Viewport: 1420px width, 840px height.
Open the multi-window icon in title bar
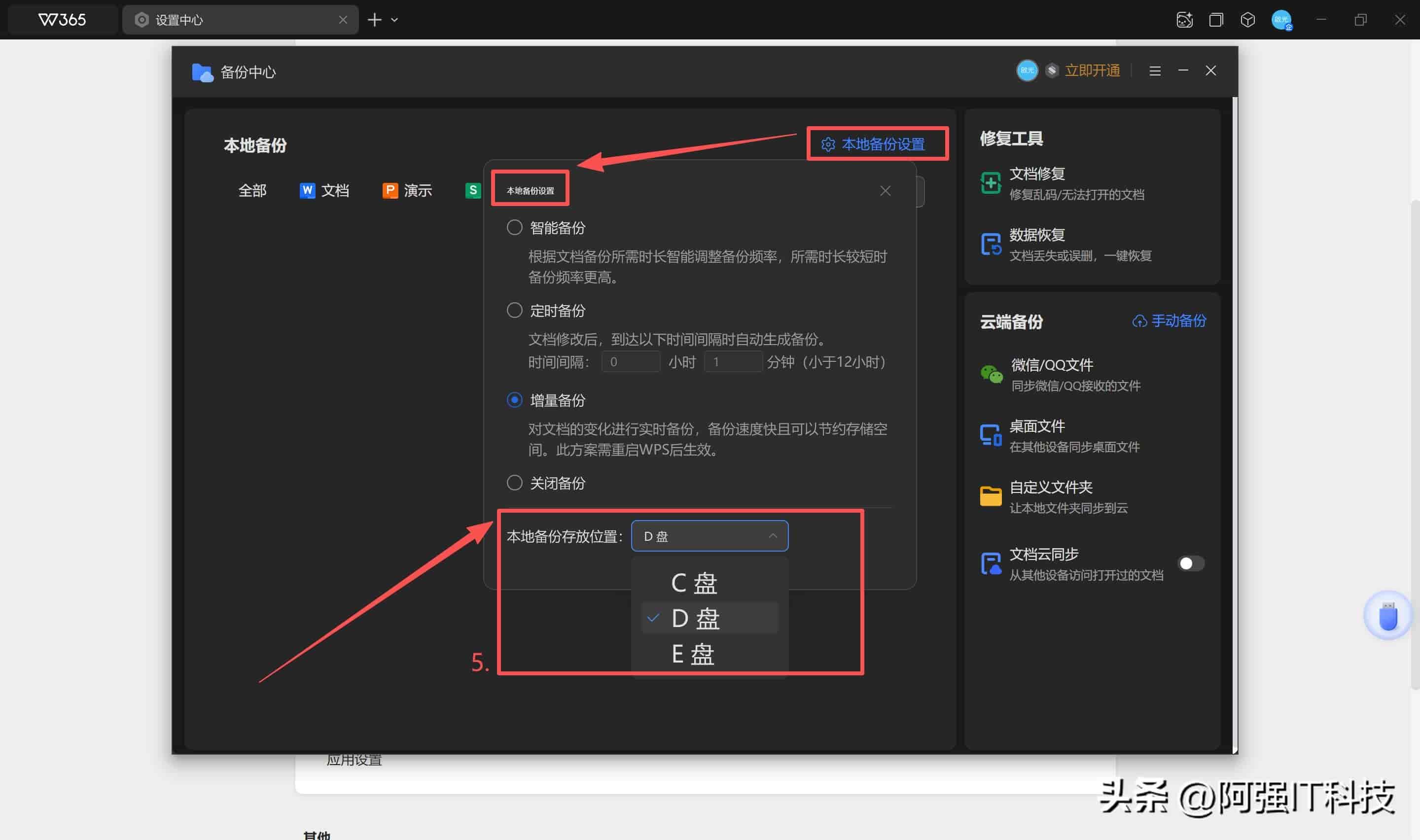pos(1216,20)
